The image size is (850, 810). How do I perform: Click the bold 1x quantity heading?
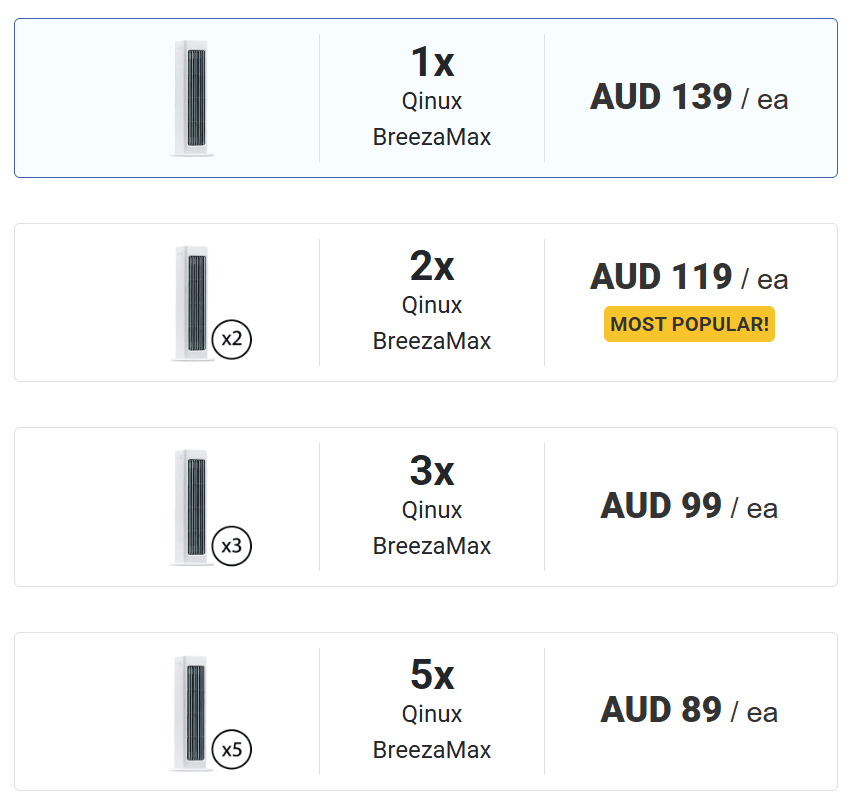pos(432,63)
